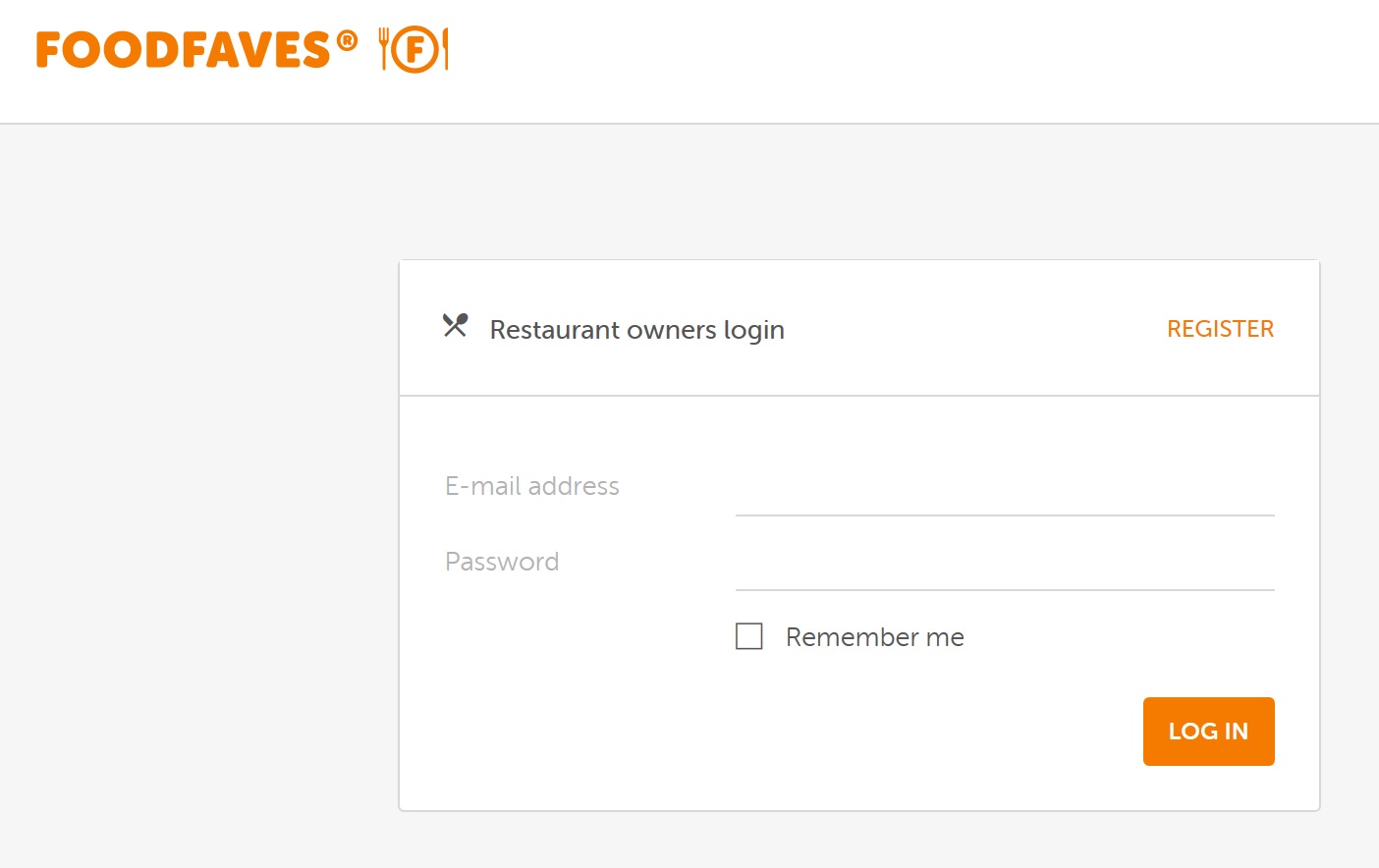This screenshot has width=1379, height=868.
Task: Click the underline of the Password field
Action: coord(1004,589)
